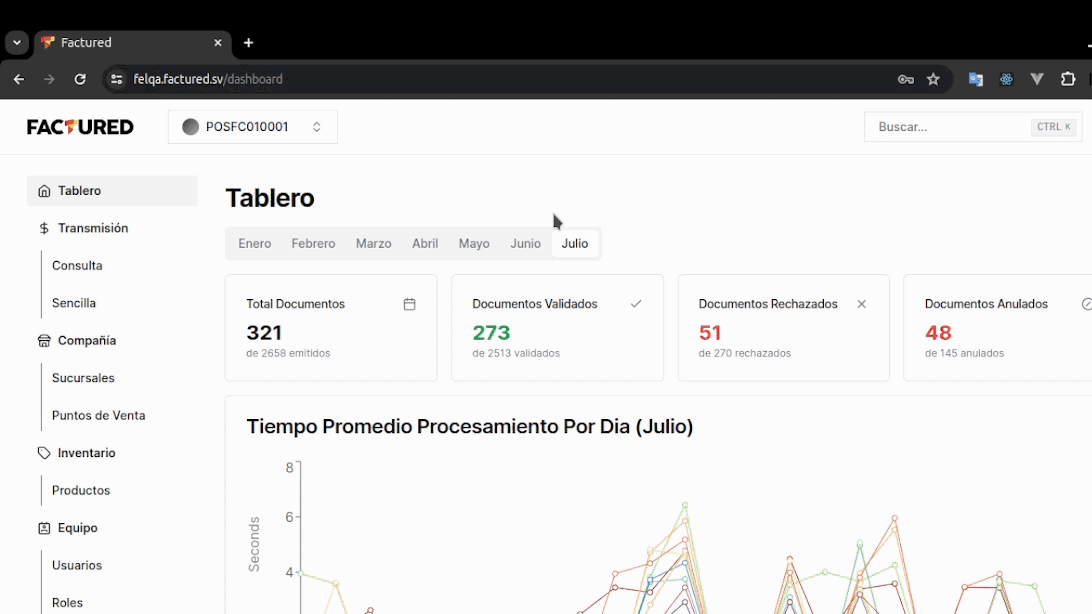Screen dimensions: 1092x614
Task: View site information icon beside URL
Action: [117, 79]
